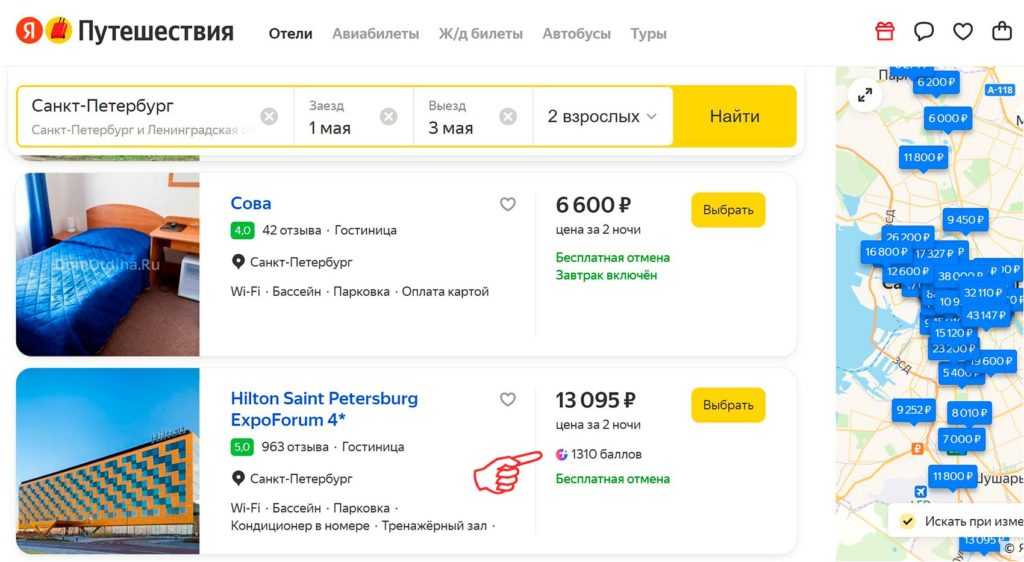Open the 2 взрослых guests dropdown
The width and height of the screenshot is (1024, 562).
pyautogui.click(x=602, y=116)
